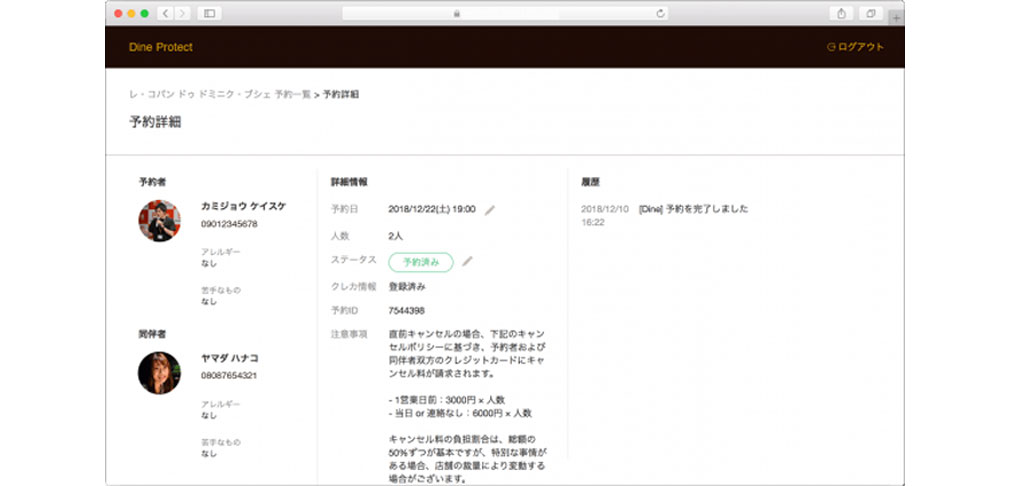1010x486 pixels.
Task: Click the クレカ情報 value 登録済み
Action: click(407, 286)
